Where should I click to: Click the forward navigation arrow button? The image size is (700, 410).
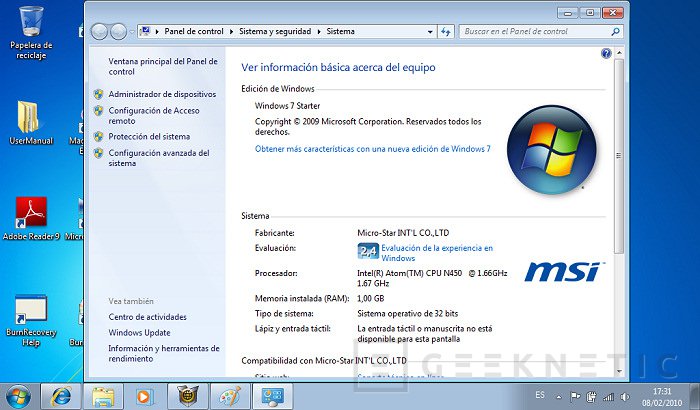118,32
